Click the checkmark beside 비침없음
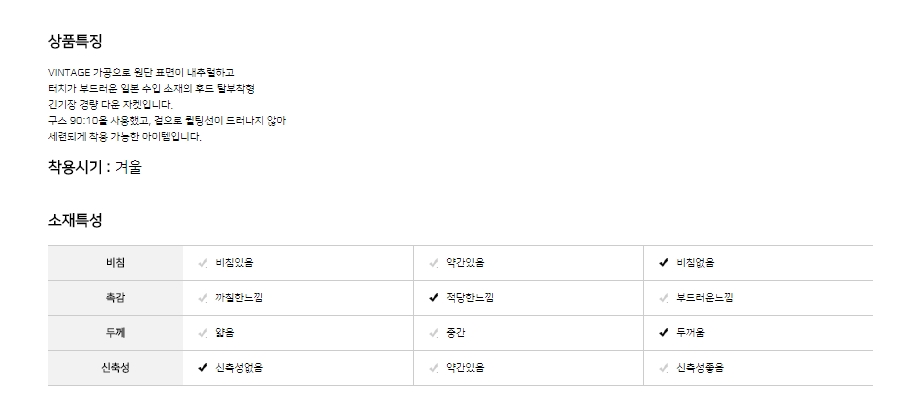Viewport: 920px width, 420px height. coord(663,263)
